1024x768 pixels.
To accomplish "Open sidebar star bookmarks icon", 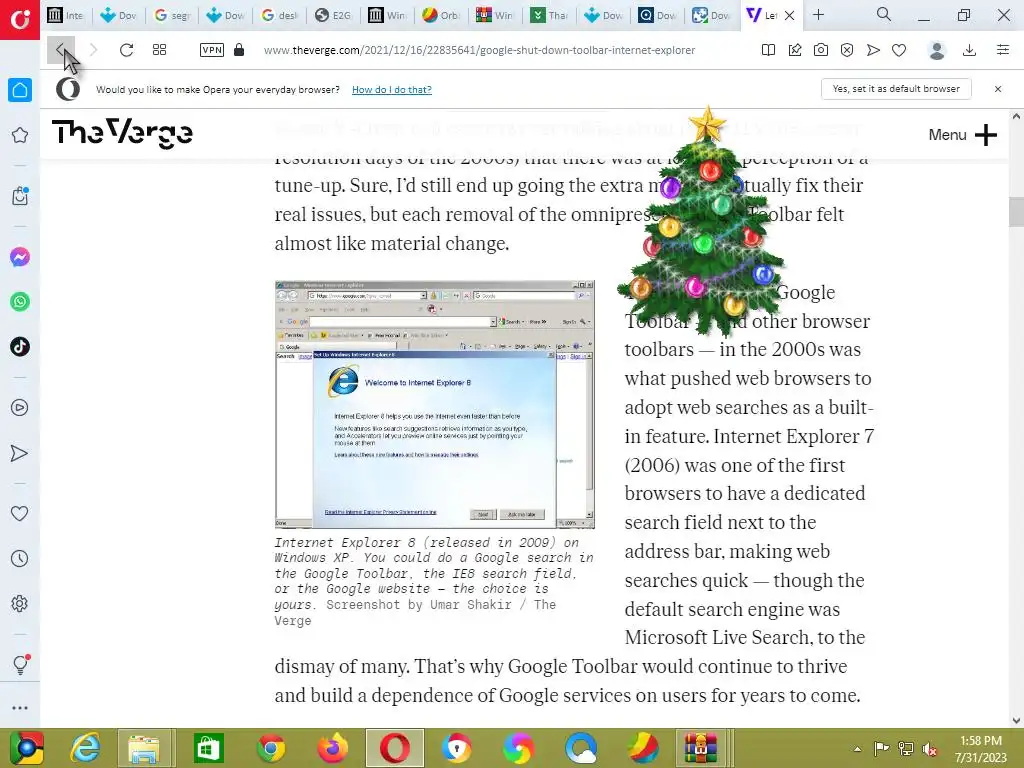I will [x=20, y=135].
